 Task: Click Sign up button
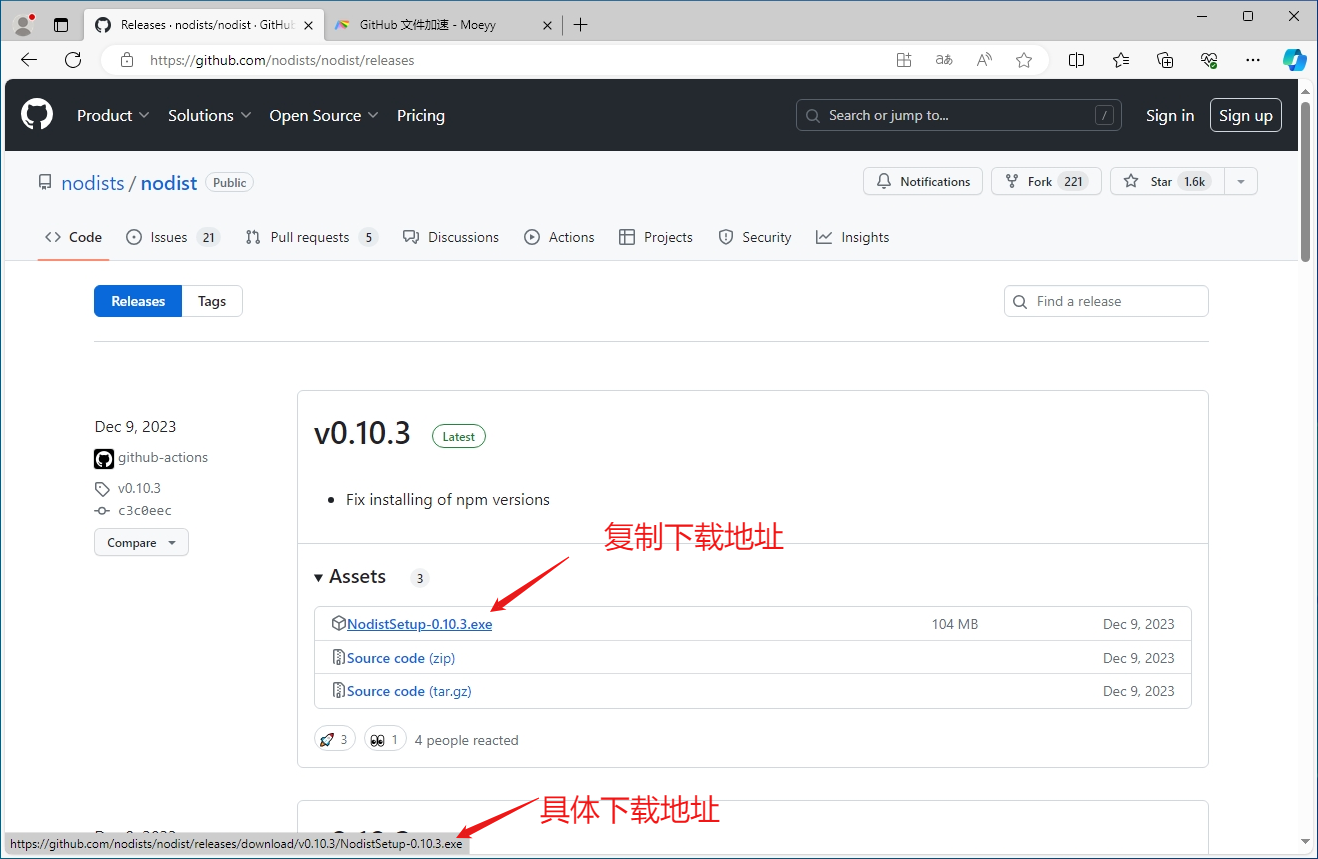pos(1246,115)
